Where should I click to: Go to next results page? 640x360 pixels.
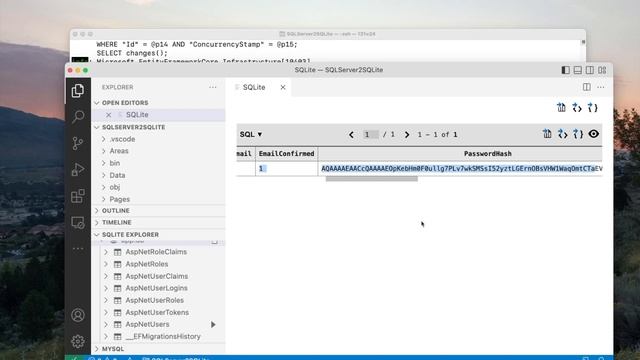(407, 134)
